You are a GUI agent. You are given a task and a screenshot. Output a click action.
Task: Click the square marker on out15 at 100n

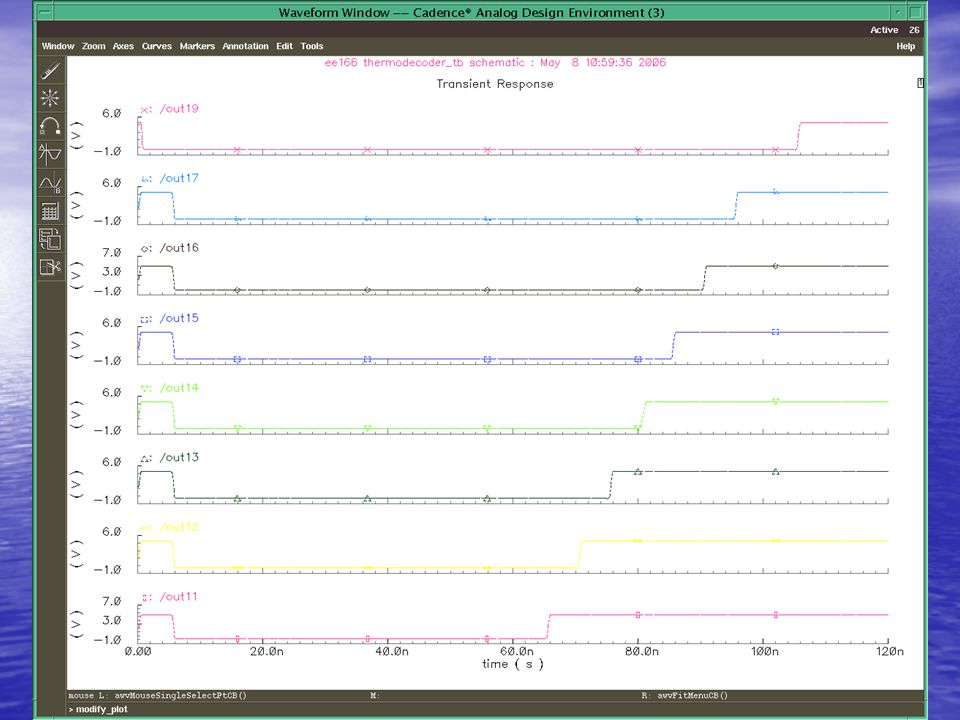click(x=775, y=332)
